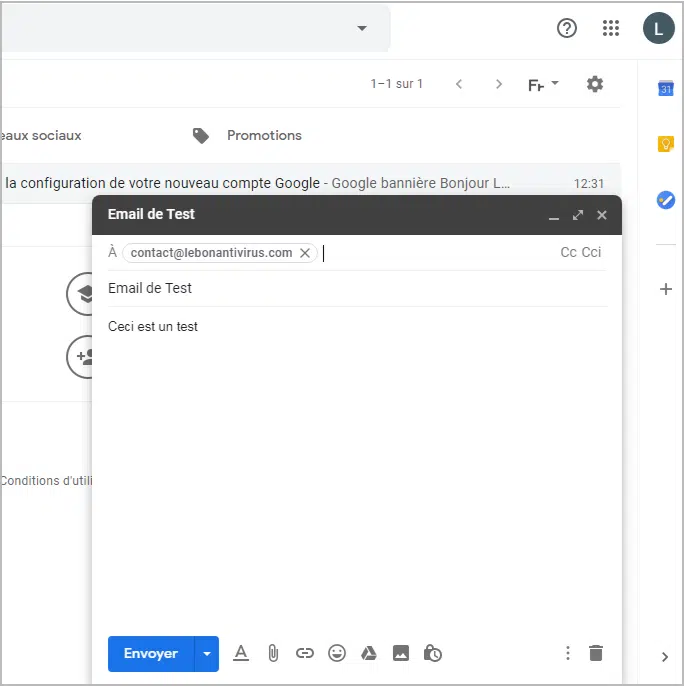Insert emoji into message
Screen dimensions: 684x686
pyautogui.click(x=337, y=653)
